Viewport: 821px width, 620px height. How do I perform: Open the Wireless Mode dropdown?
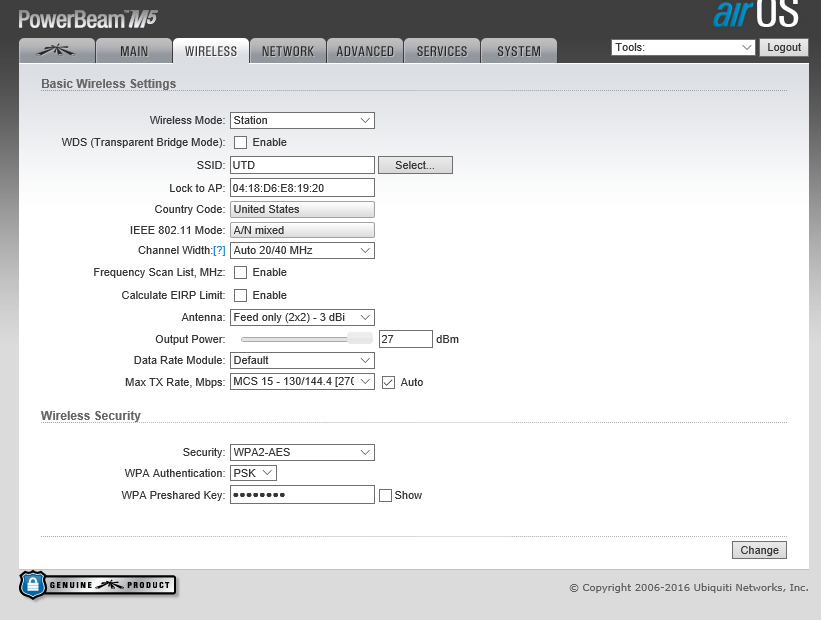(x=302, y=121)
